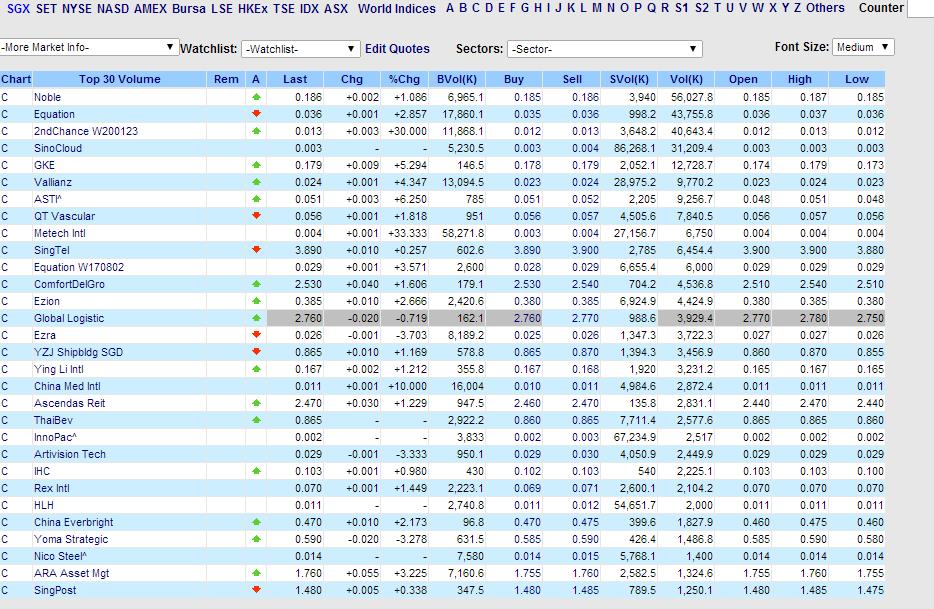Open the More Market Info dropdown
The width and height of the screenshot is (934, 609).
(88, 47)
